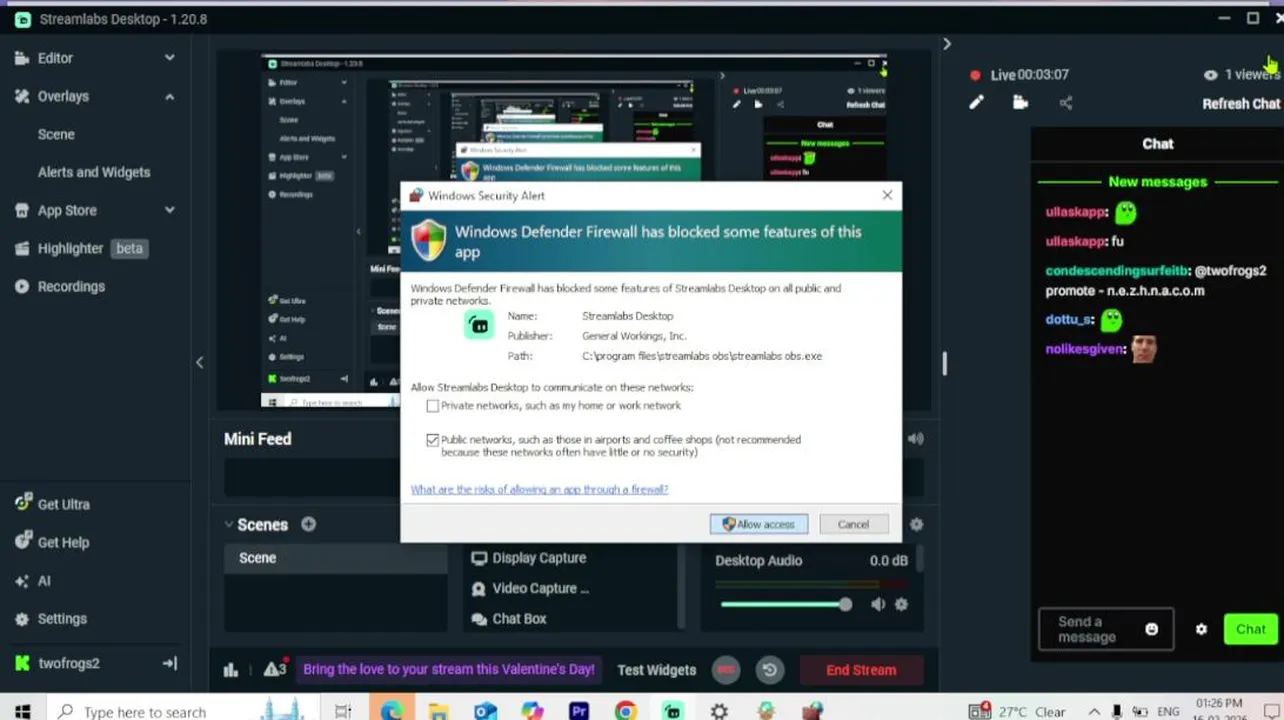Click the Live timer indicator
Image resolution: width=1284 pixels, height=720 pixels.
click(1020, 75)
